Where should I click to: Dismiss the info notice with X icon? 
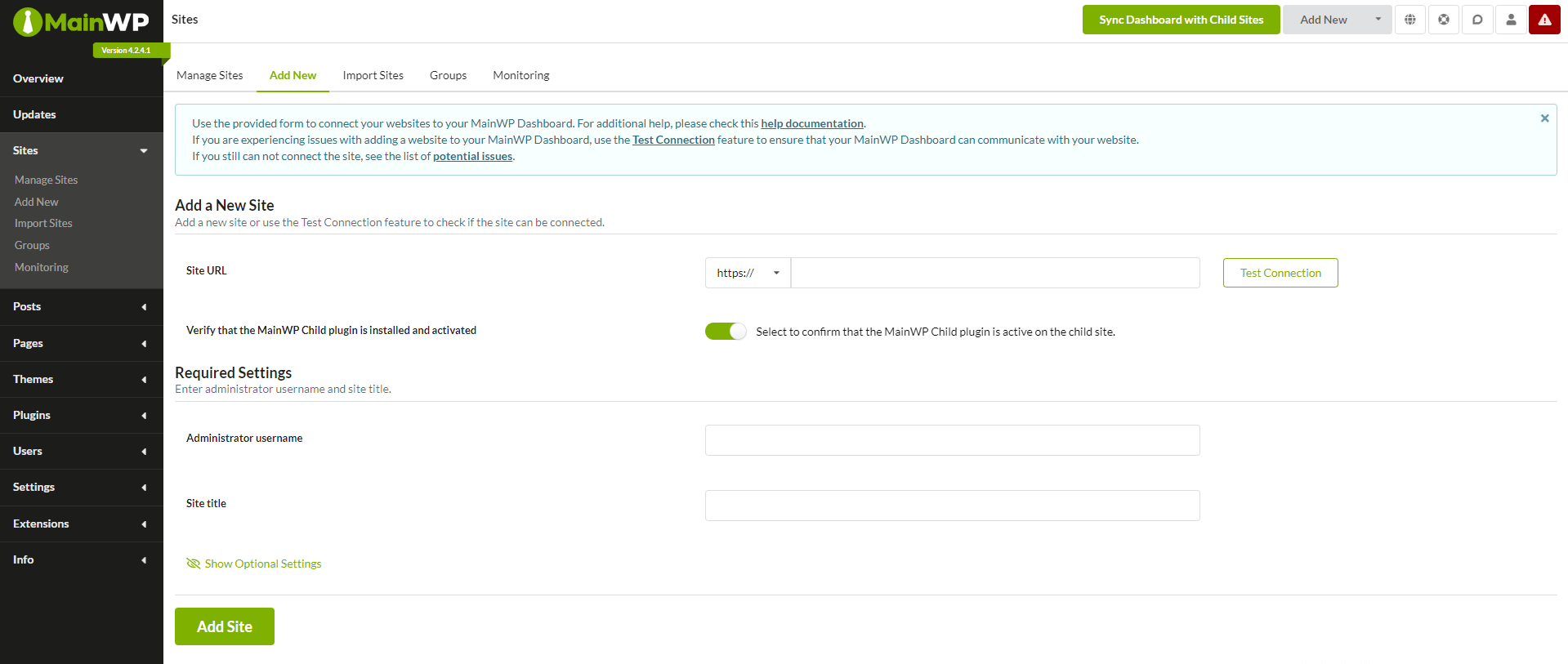click(x=1544, y=118)
